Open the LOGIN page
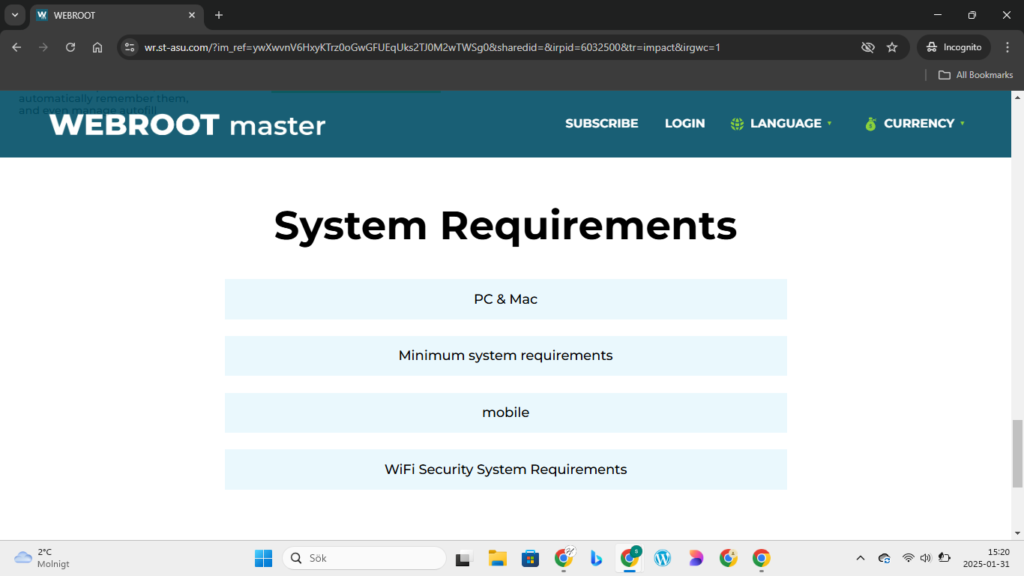The height and width of the screenshot is (576, 1024). (684, 123)
